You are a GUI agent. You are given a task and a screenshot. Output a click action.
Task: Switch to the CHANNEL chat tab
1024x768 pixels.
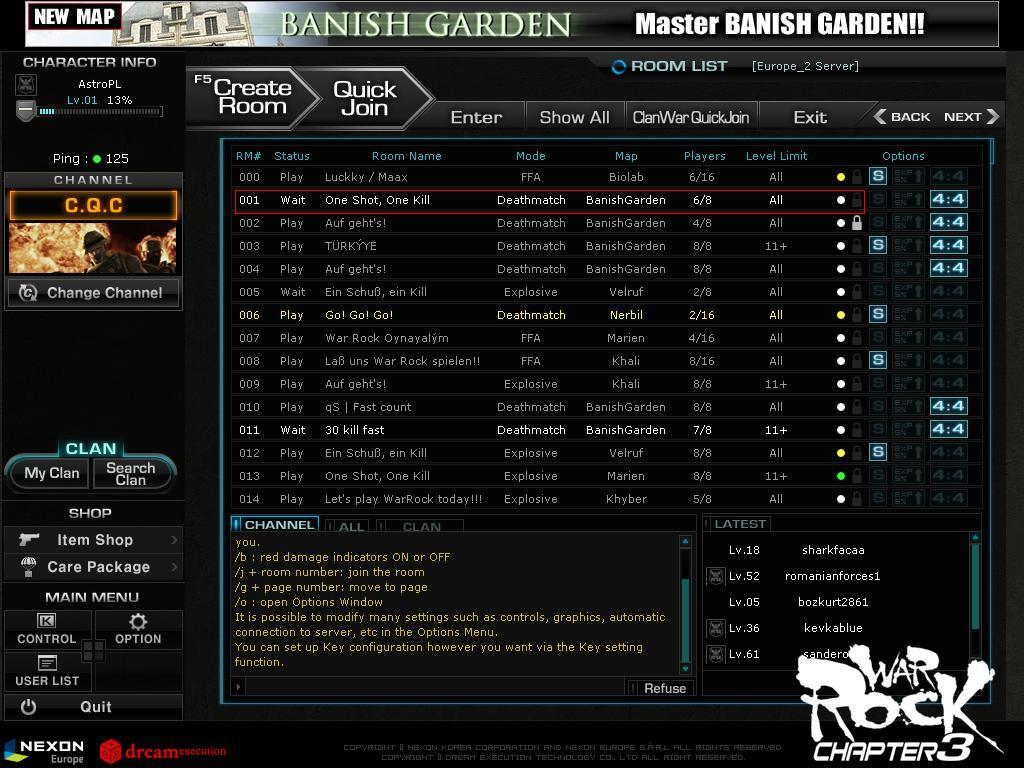pos(275,524)
